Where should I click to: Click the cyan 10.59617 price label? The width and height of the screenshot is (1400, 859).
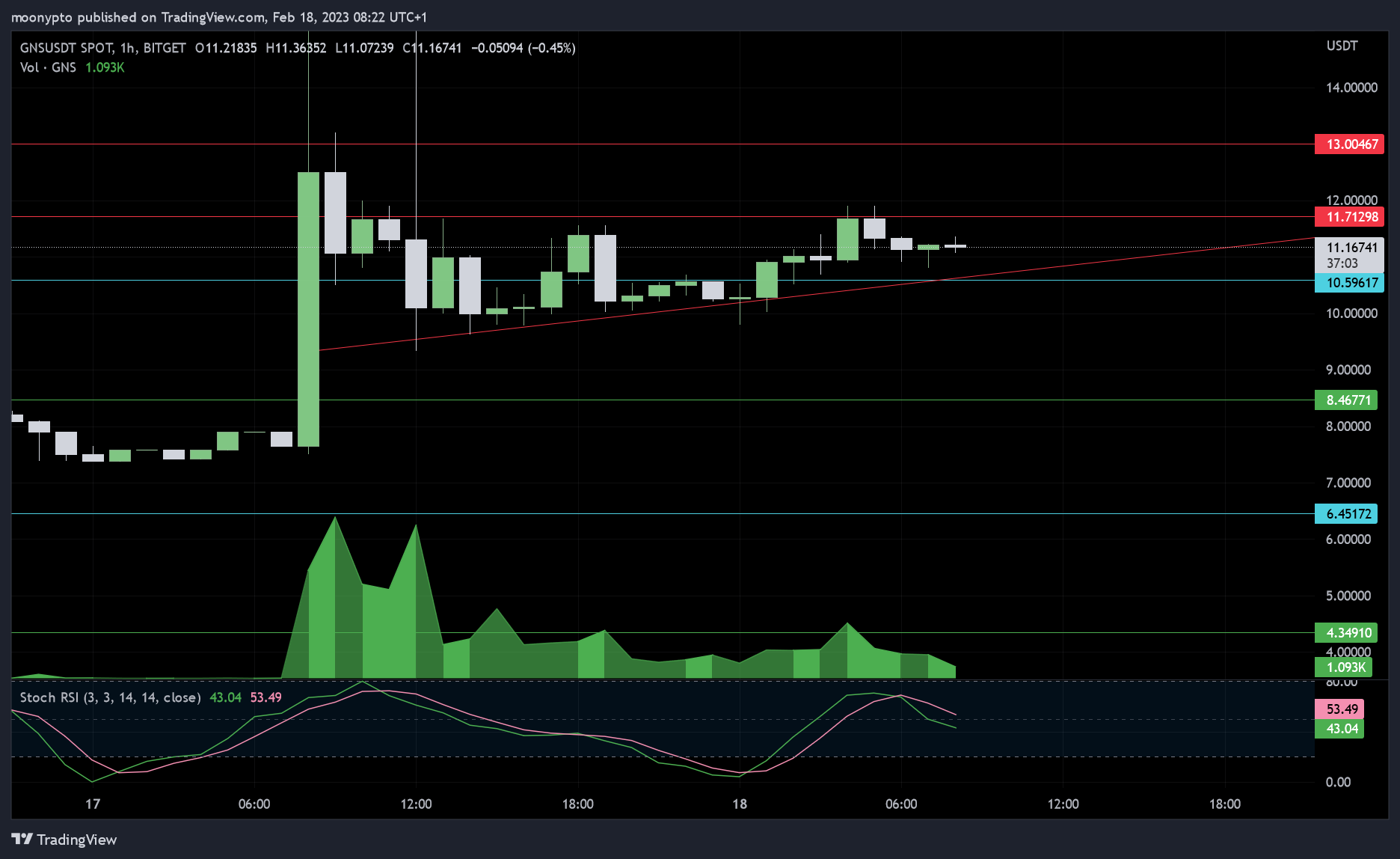pos(1350,283)
